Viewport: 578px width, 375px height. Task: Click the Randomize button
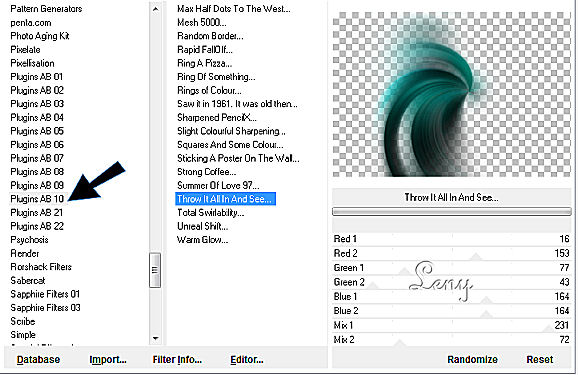click(x=472, y=360)
